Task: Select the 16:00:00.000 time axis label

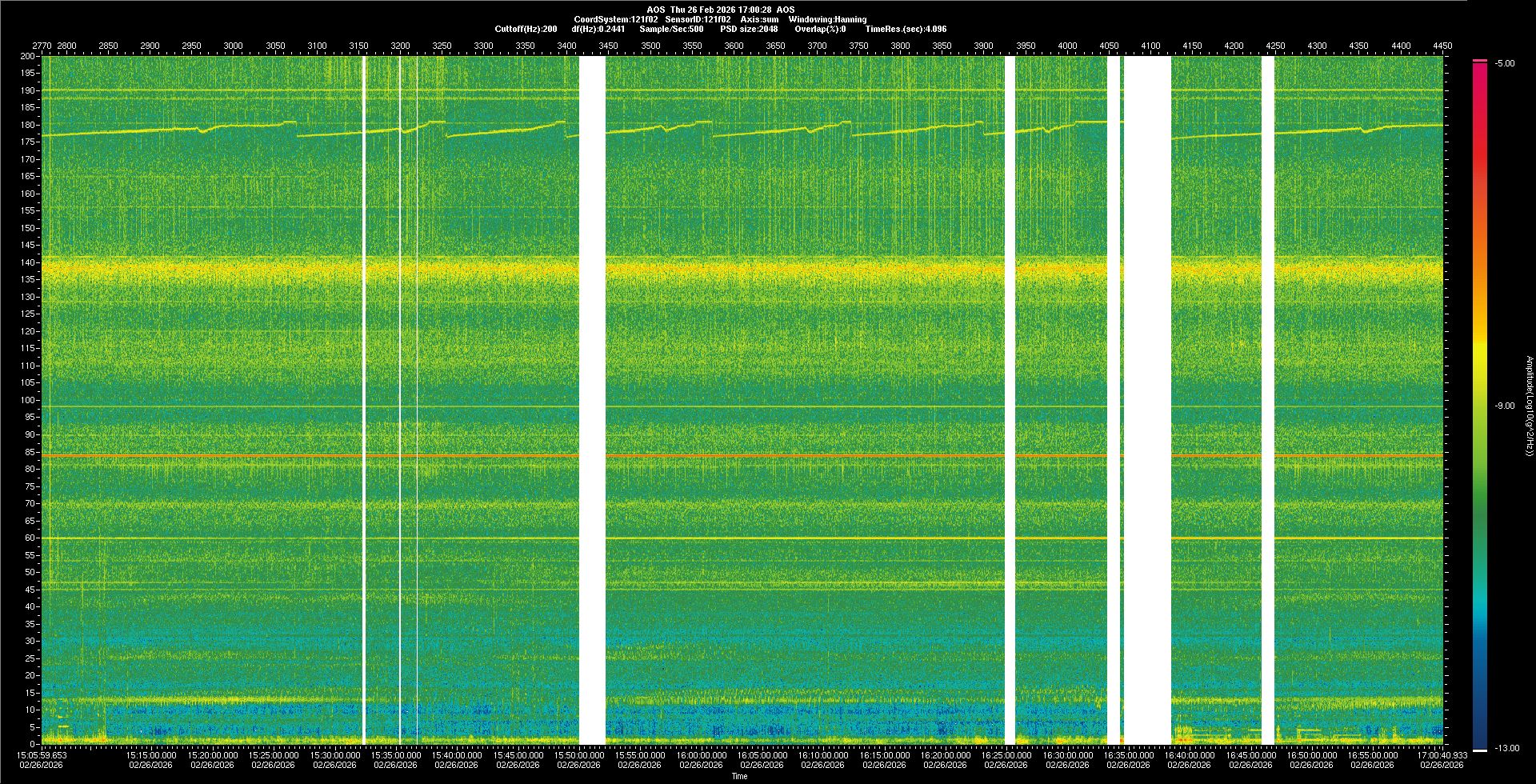Action: click(702, 755)
